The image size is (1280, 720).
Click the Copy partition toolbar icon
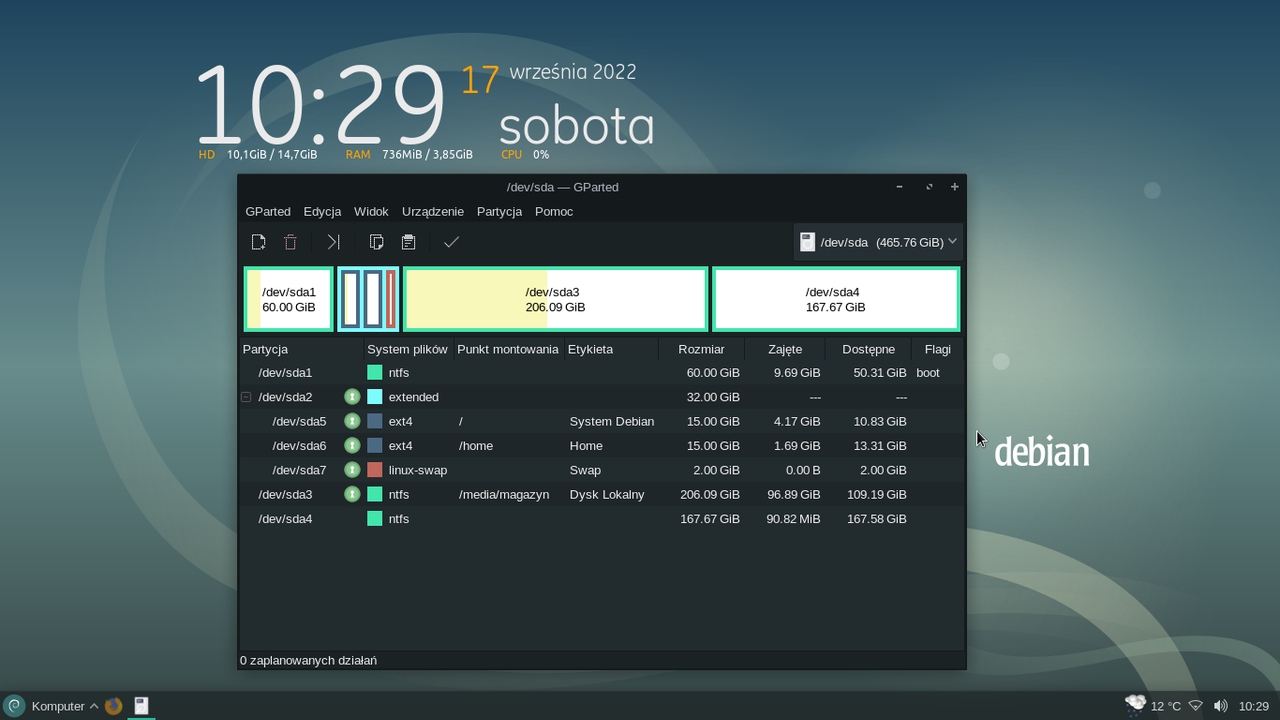click(377, 242)
